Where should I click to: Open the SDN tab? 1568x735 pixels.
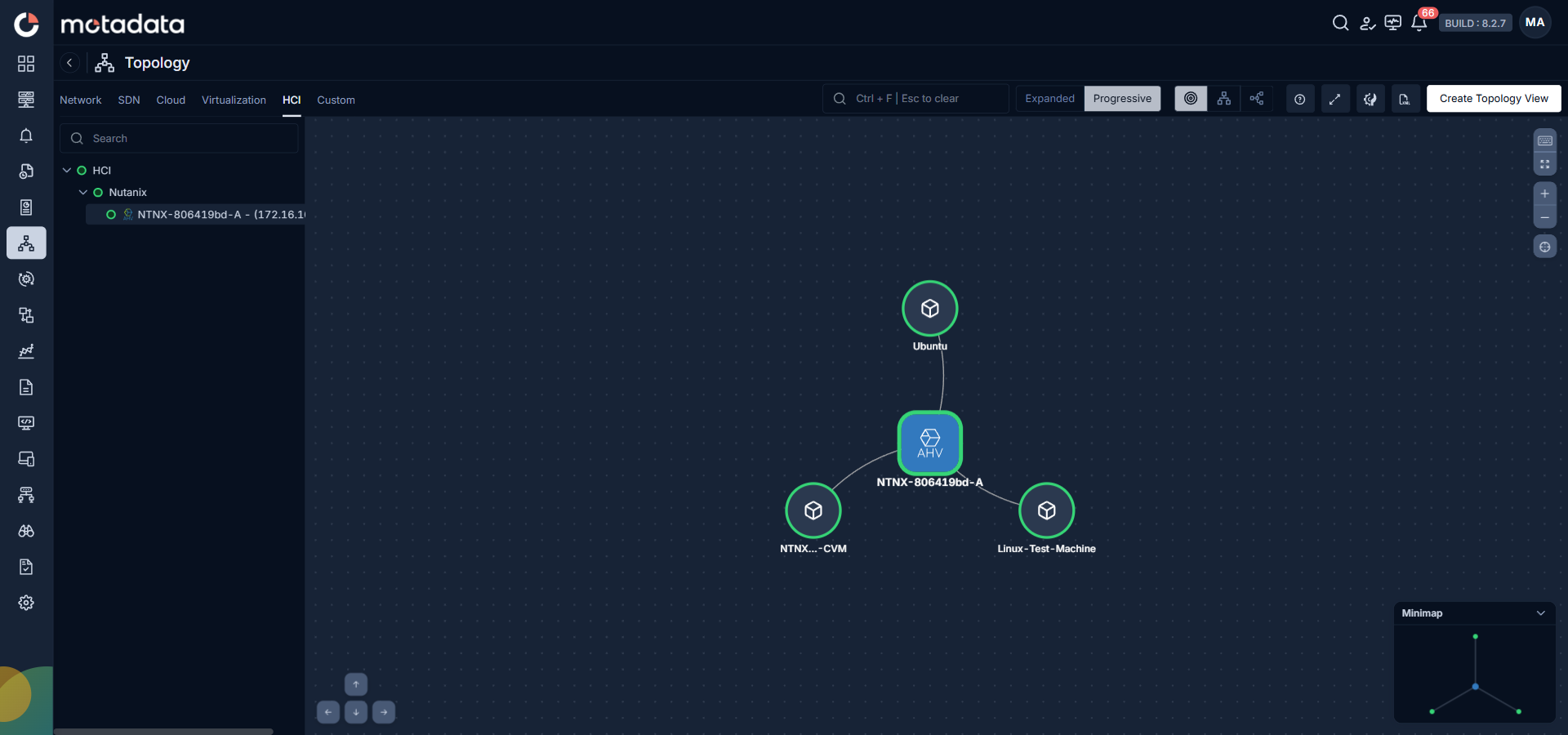tap(129, 100)
